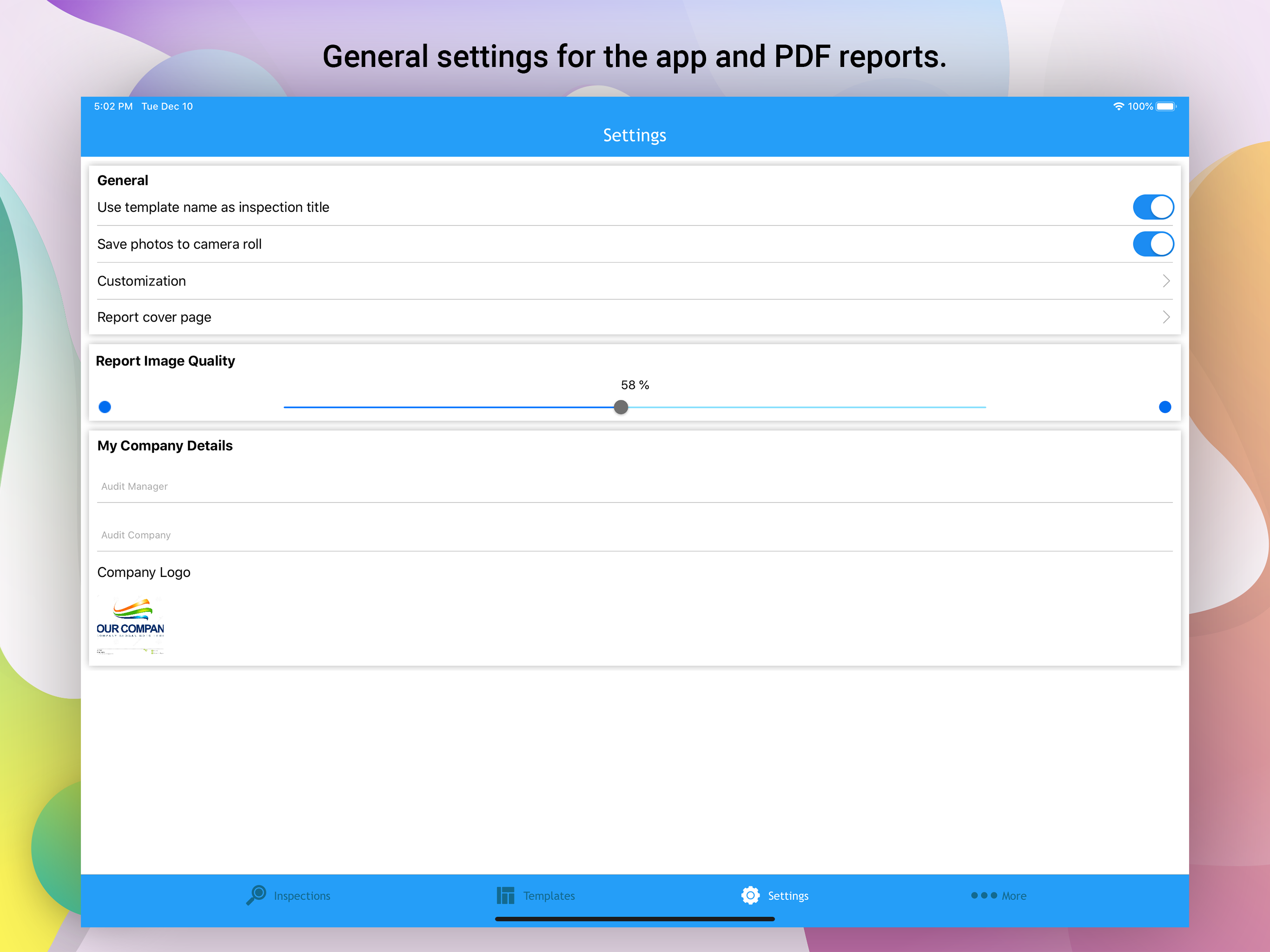Screen dimensions: 1270x952
Task: Click the More three-dots icon
Action: [x=984, y=895]
